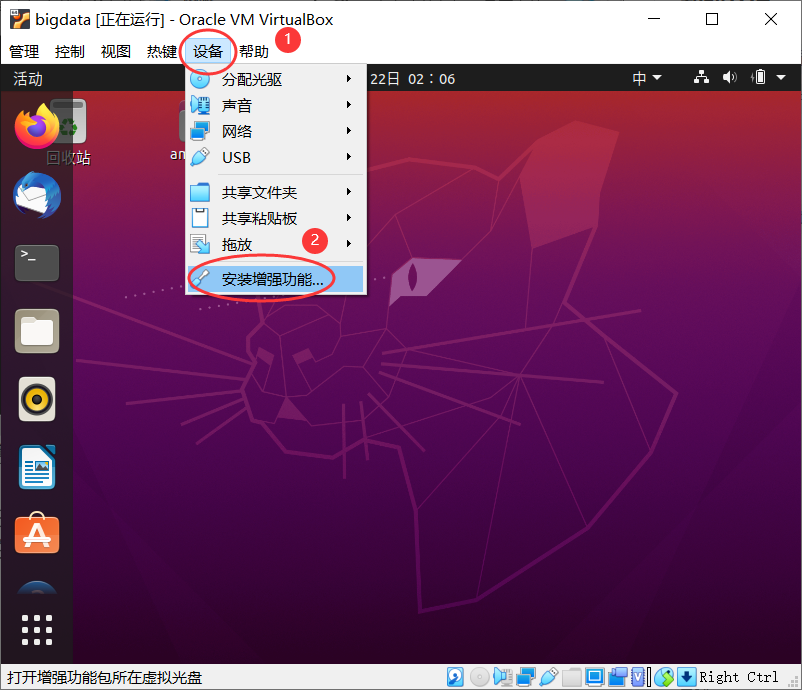
Task: Click shared folders indicator in status bar
Action: (571, 677)
